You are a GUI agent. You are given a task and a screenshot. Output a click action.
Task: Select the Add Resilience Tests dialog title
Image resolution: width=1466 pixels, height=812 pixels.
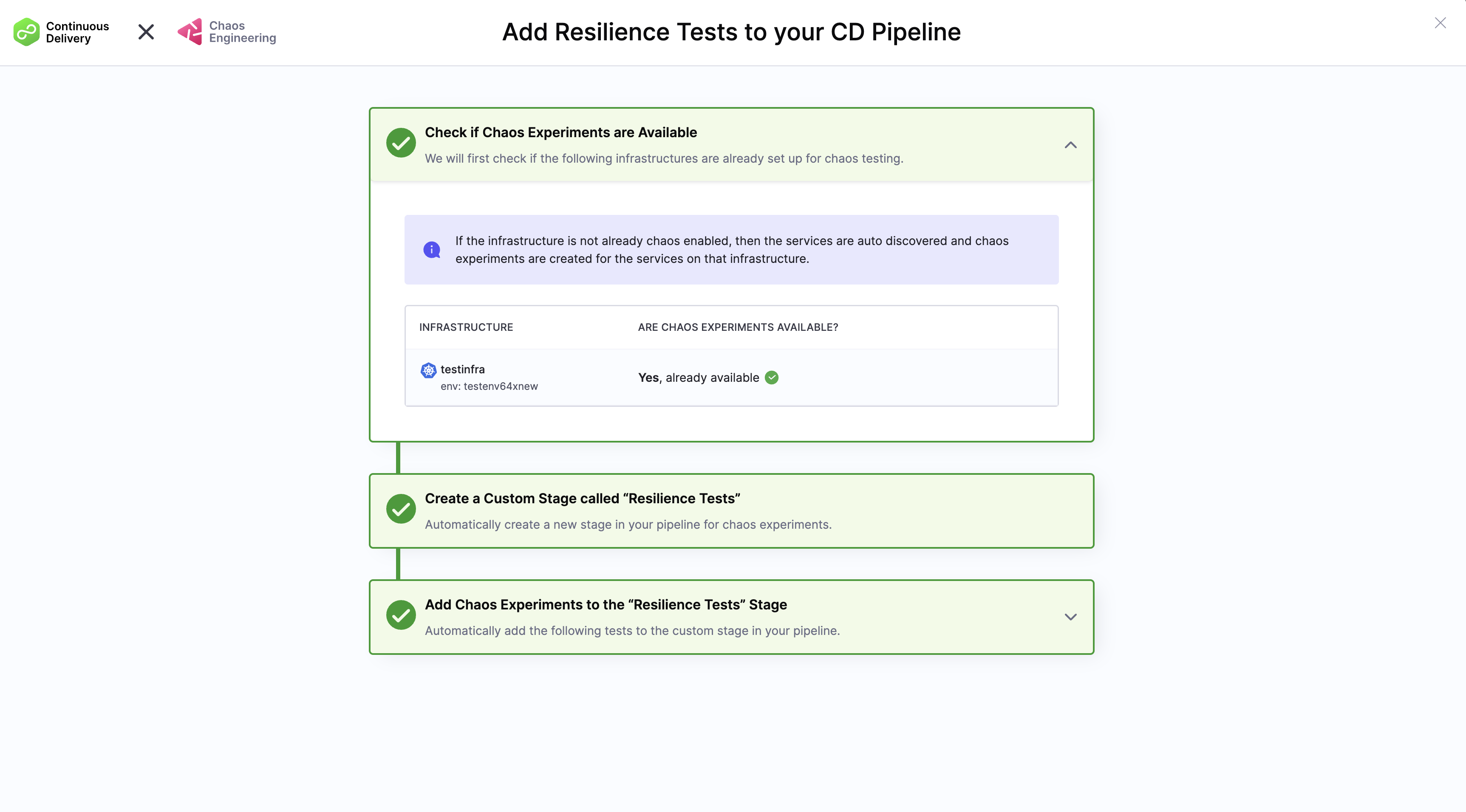(x=731, y=32)
